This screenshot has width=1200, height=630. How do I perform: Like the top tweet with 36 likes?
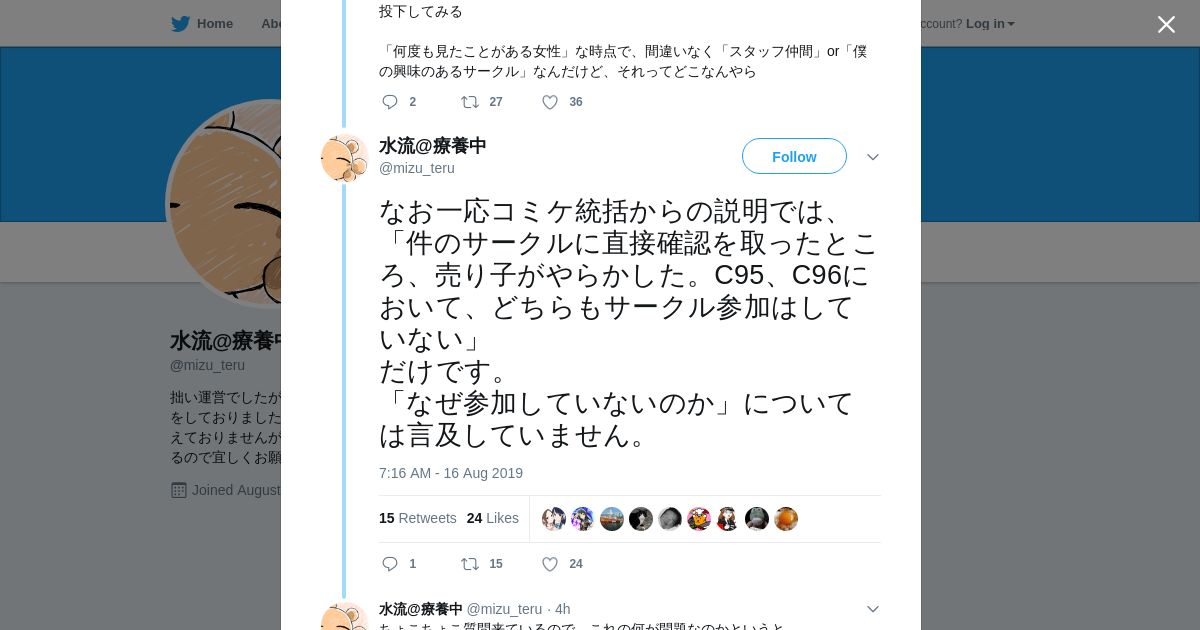[550, 102]
